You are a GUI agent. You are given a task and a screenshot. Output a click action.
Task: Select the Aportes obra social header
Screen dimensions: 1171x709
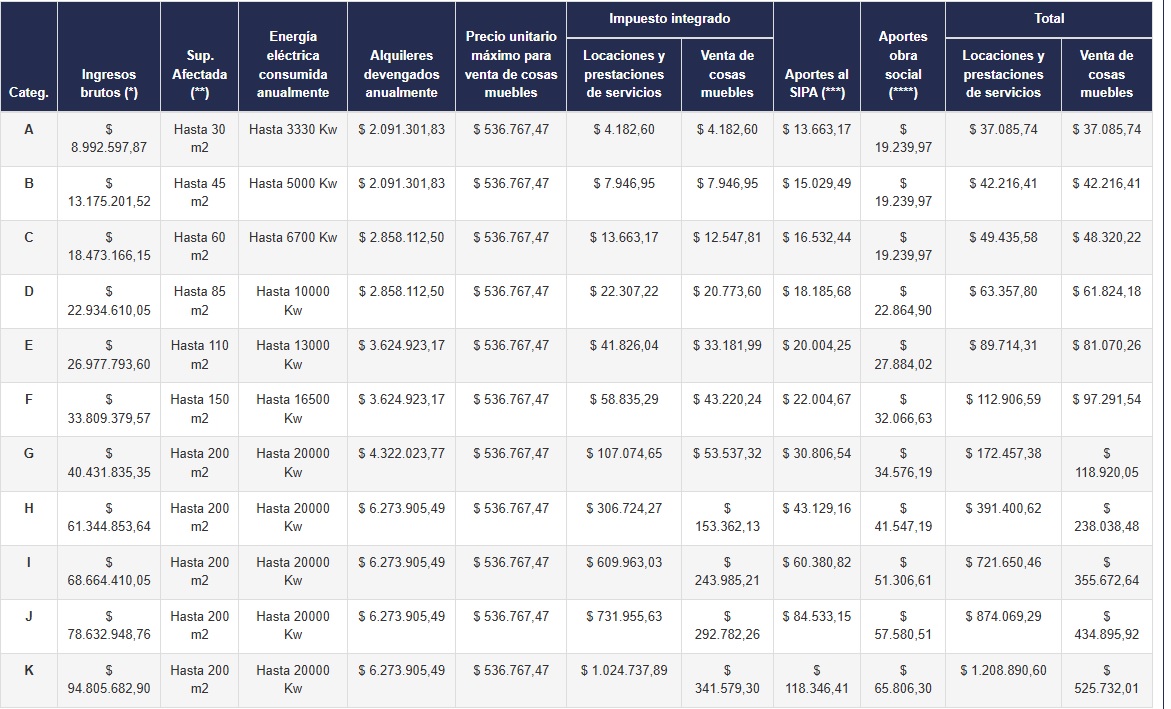coord(903,57)
